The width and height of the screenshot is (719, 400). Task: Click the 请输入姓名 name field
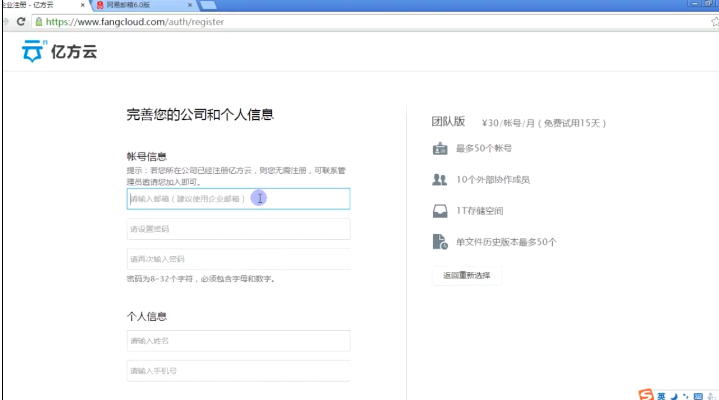pos(238,341)
